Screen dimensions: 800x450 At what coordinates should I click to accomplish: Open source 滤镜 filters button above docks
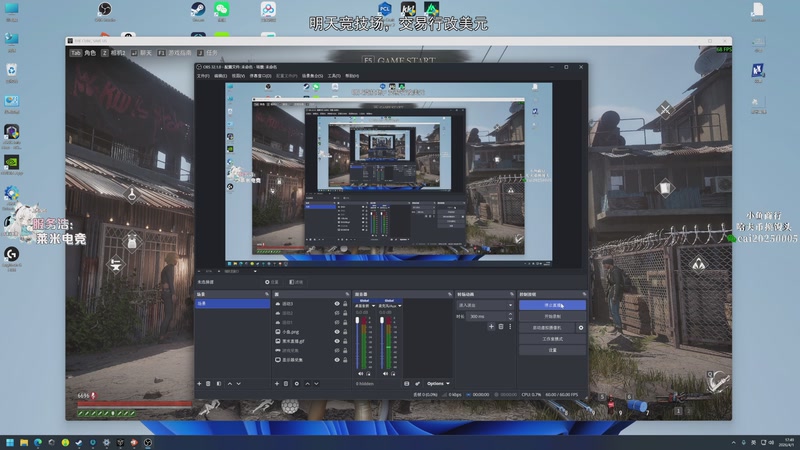point(296,282)
